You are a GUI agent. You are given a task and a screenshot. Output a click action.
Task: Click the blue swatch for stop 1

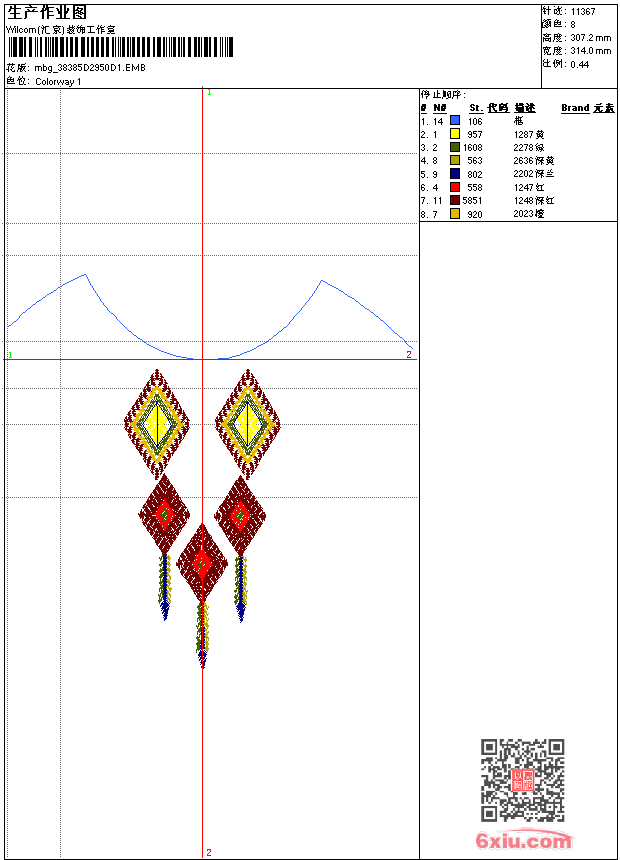[455, 120]
